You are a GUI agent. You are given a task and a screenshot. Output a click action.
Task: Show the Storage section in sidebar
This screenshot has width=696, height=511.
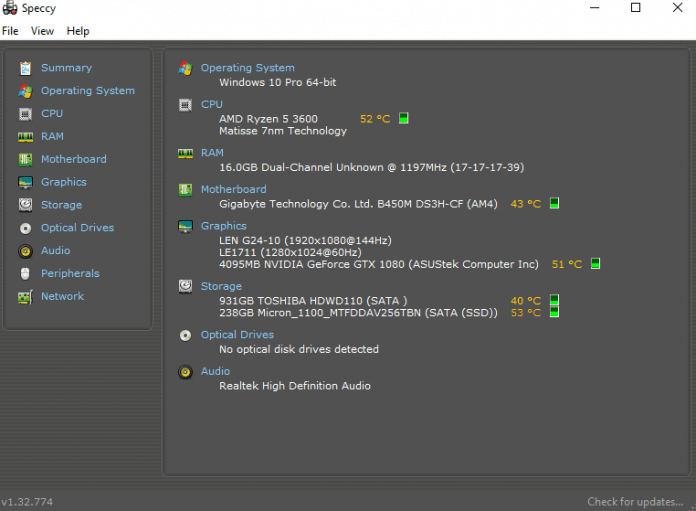pos(61,205)
